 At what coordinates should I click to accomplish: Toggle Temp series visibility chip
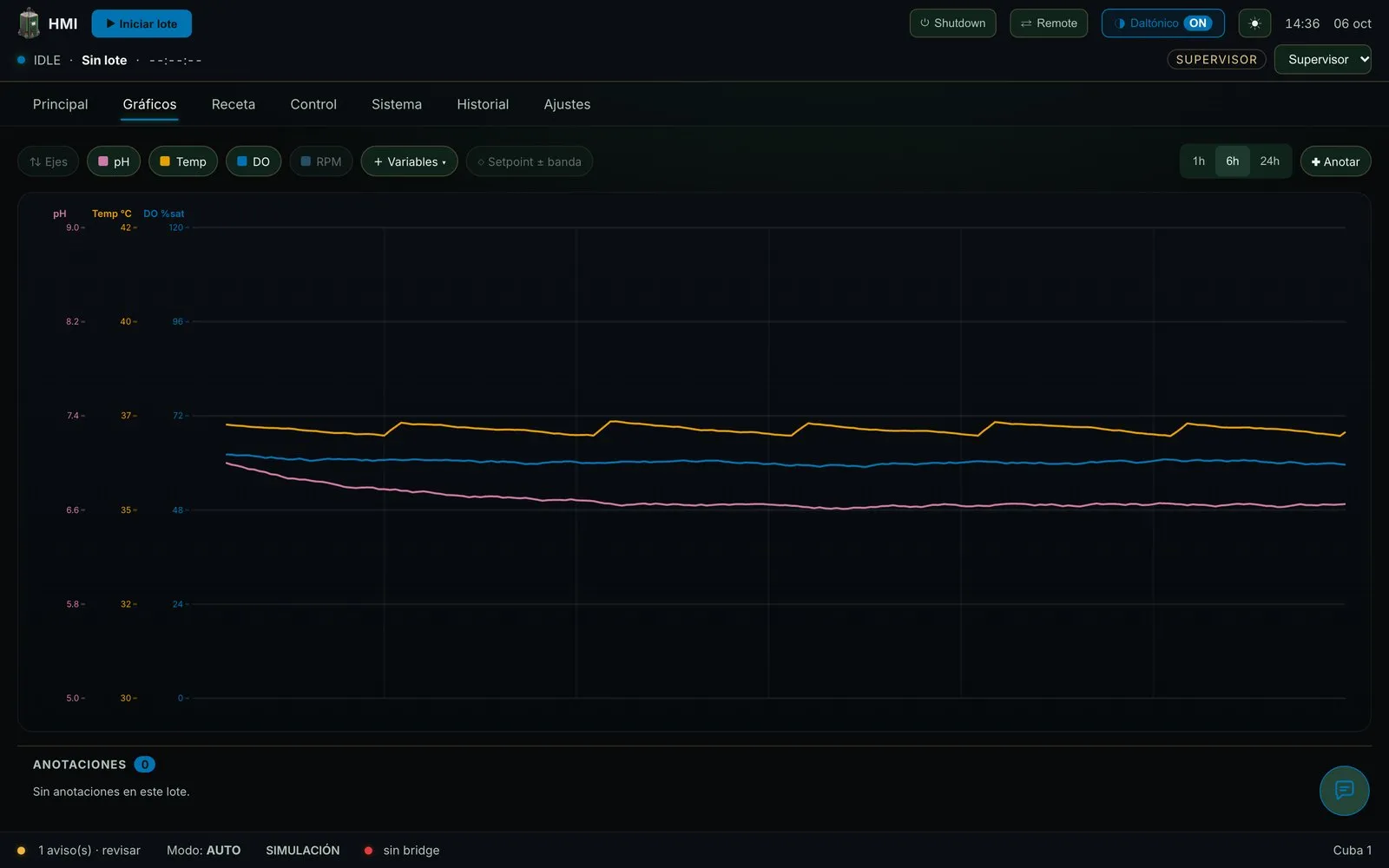[x=183, y=161]
